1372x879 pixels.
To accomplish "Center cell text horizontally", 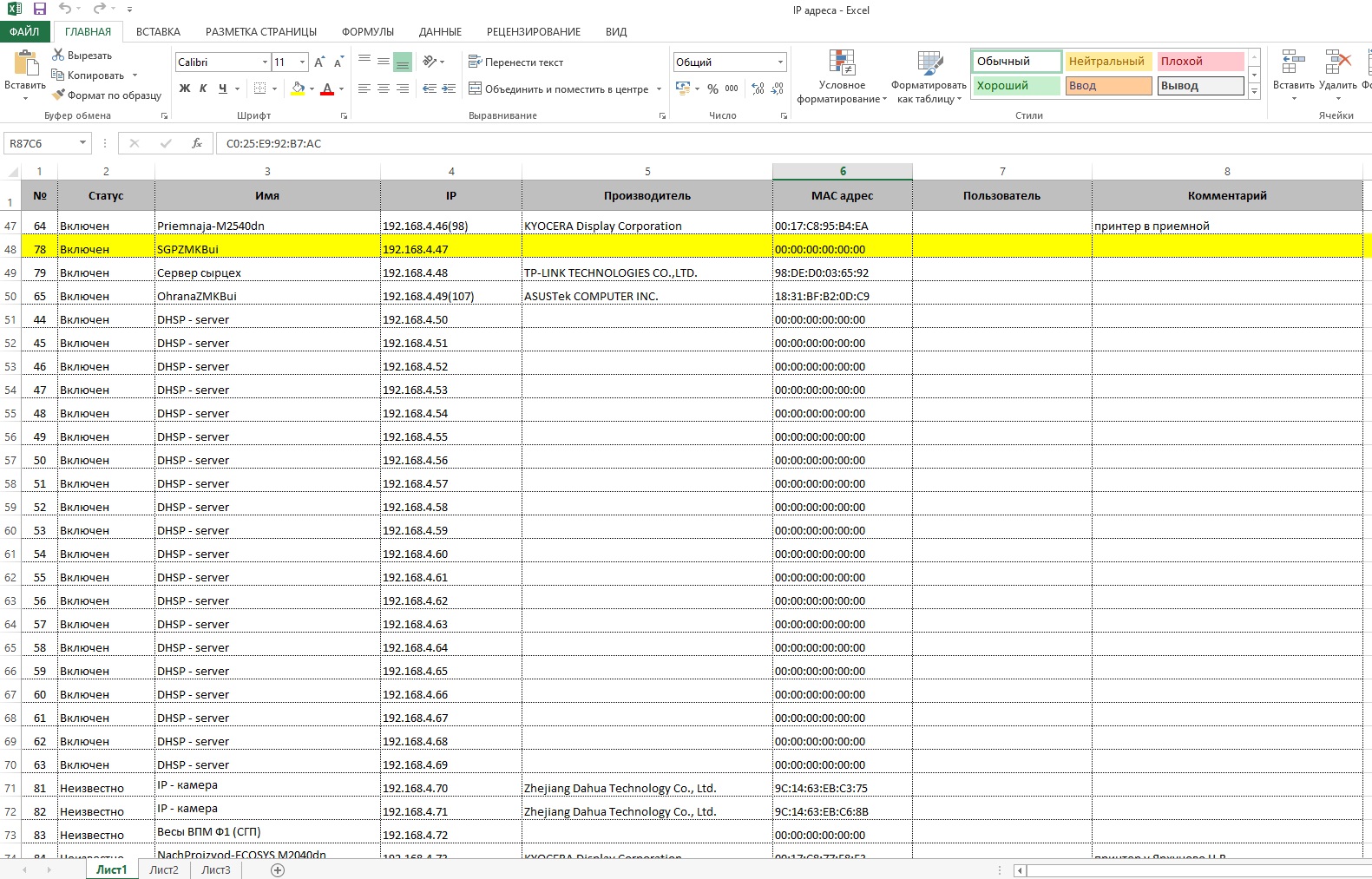I will click(384, 89).
